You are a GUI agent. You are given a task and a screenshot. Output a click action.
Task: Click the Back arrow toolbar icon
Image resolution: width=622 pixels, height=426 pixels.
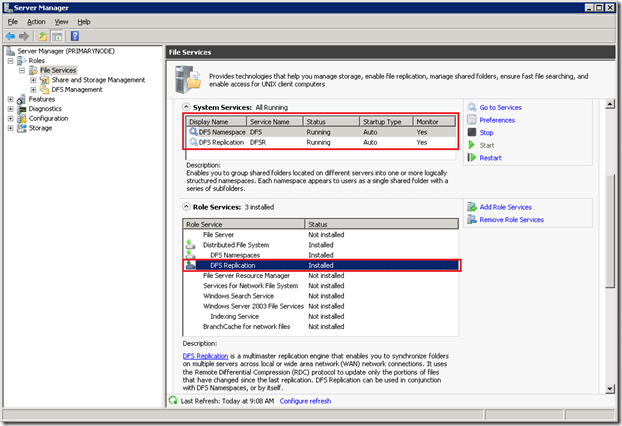tap(10, 36)
